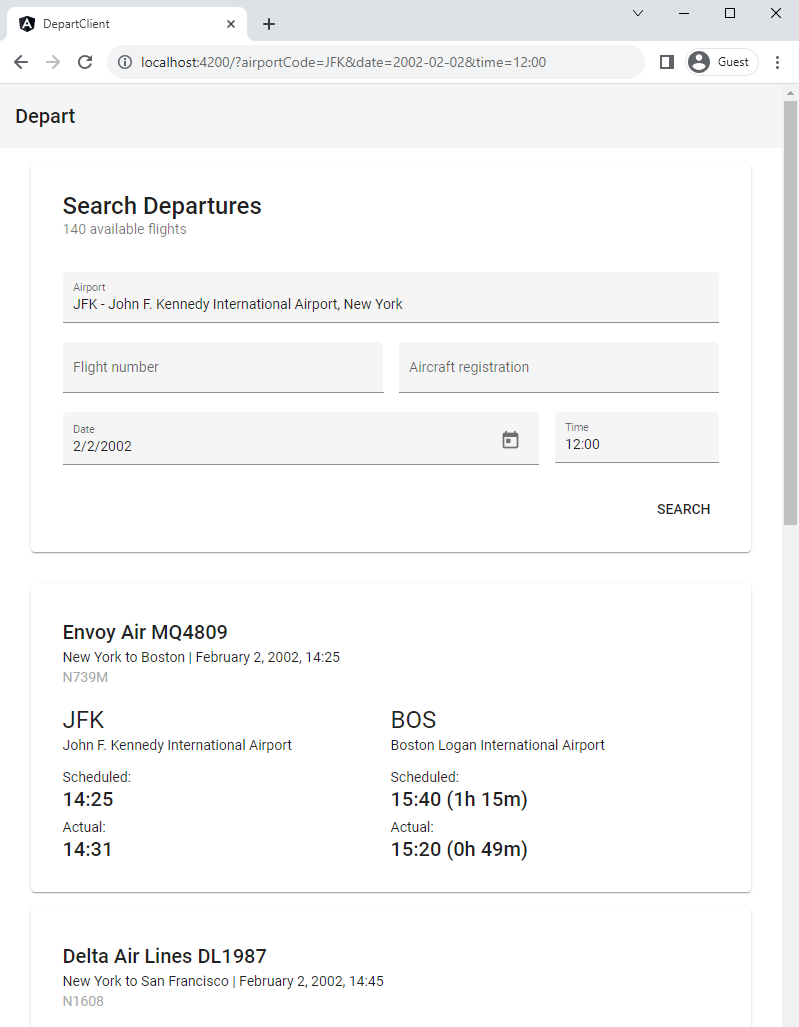Viewport: 799px width, 1027px height.
Task: Open the Guest profile button
Action: point(722,62)
